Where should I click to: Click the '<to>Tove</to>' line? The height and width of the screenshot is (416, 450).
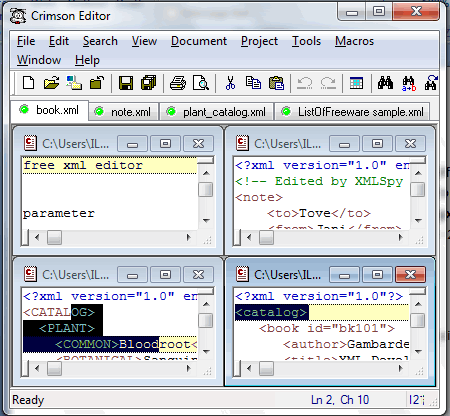319,213
